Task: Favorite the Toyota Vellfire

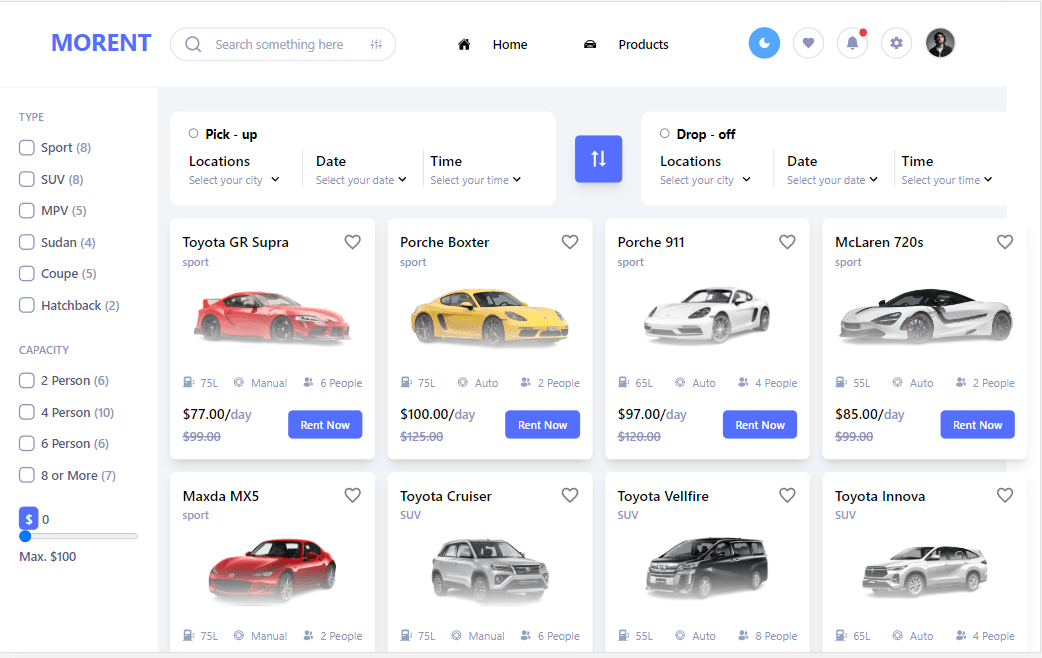Action: 787,495
